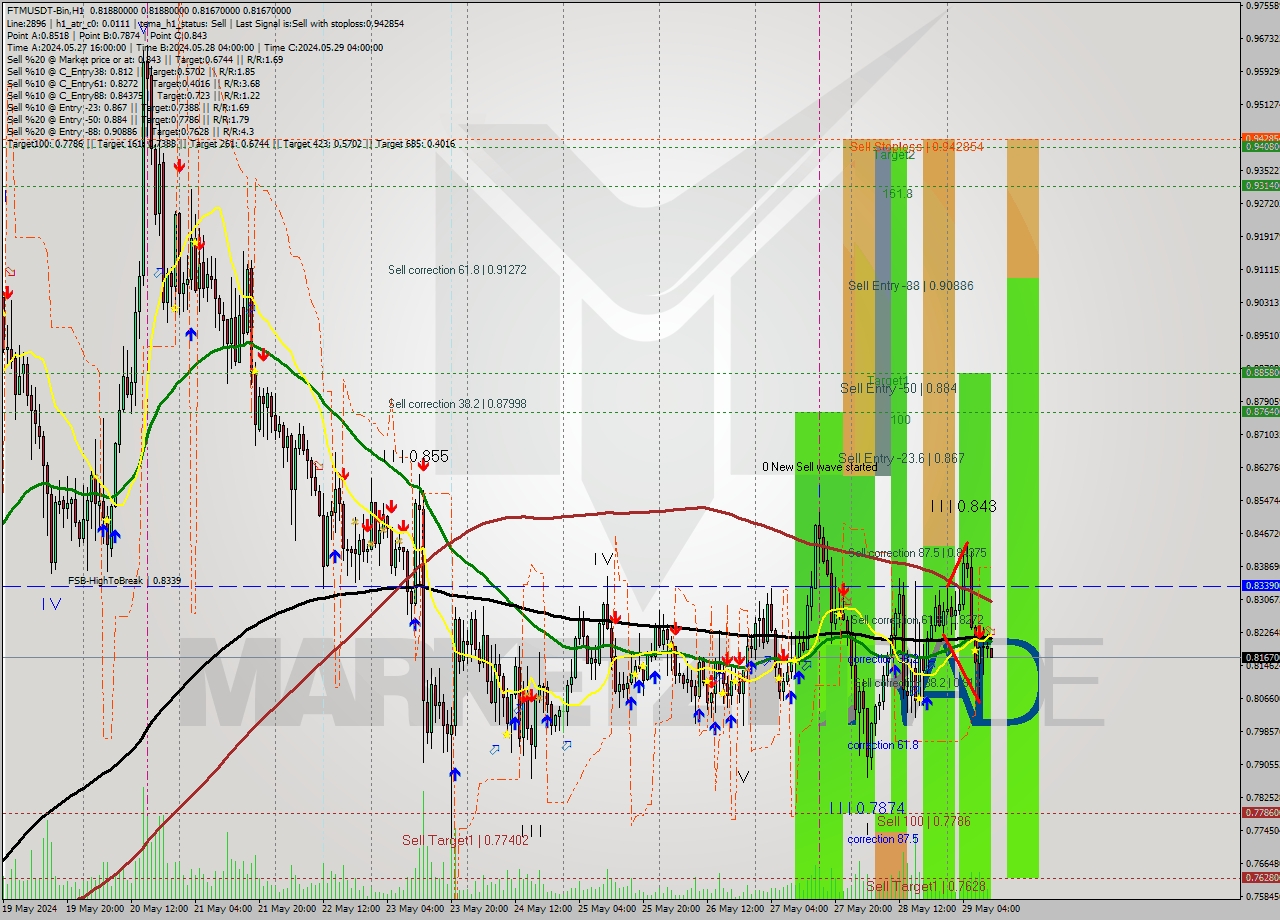Select the '25 May 20:00' time axis label
Viewport: 1280px width, 920px height.
point(670,909)
